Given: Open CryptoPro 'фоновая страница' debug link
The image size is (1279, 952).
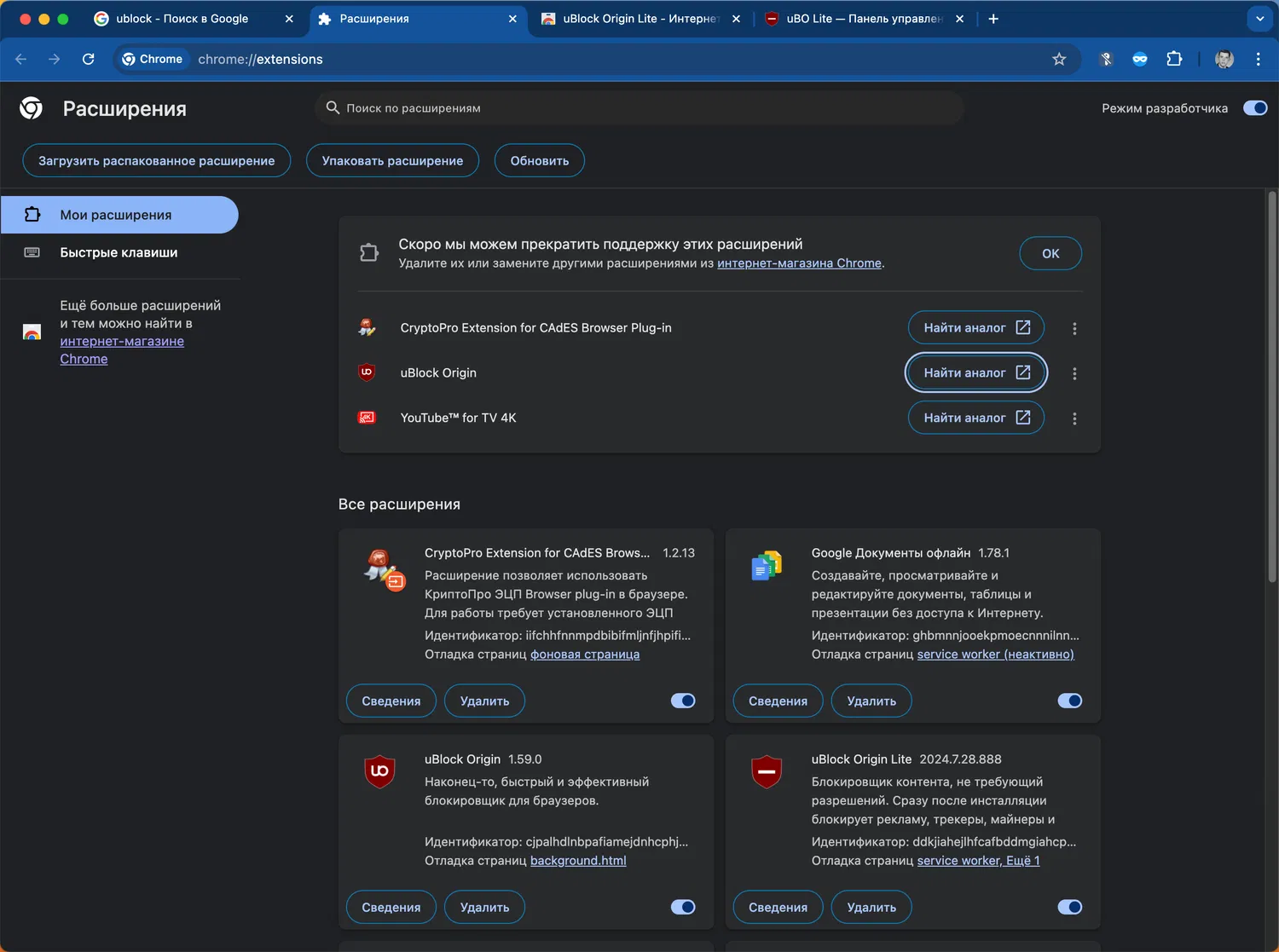Looking at the screenshot, I should (x=585, y=655).
